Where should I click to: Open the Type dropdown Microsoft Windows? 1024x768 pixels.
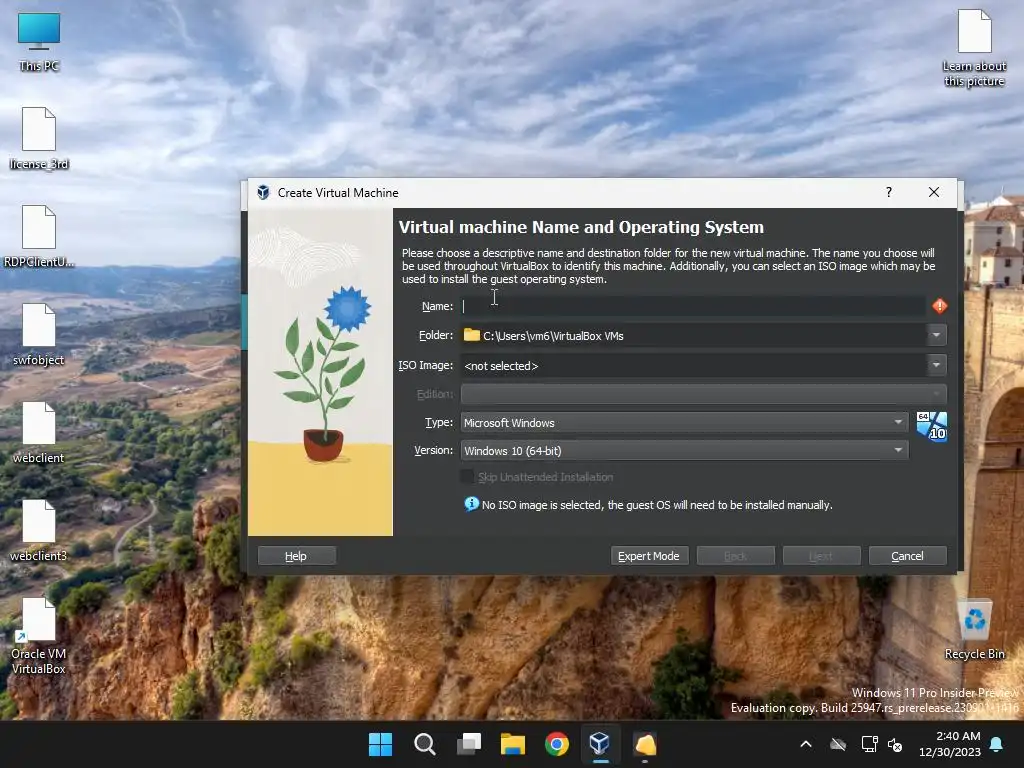684,423
